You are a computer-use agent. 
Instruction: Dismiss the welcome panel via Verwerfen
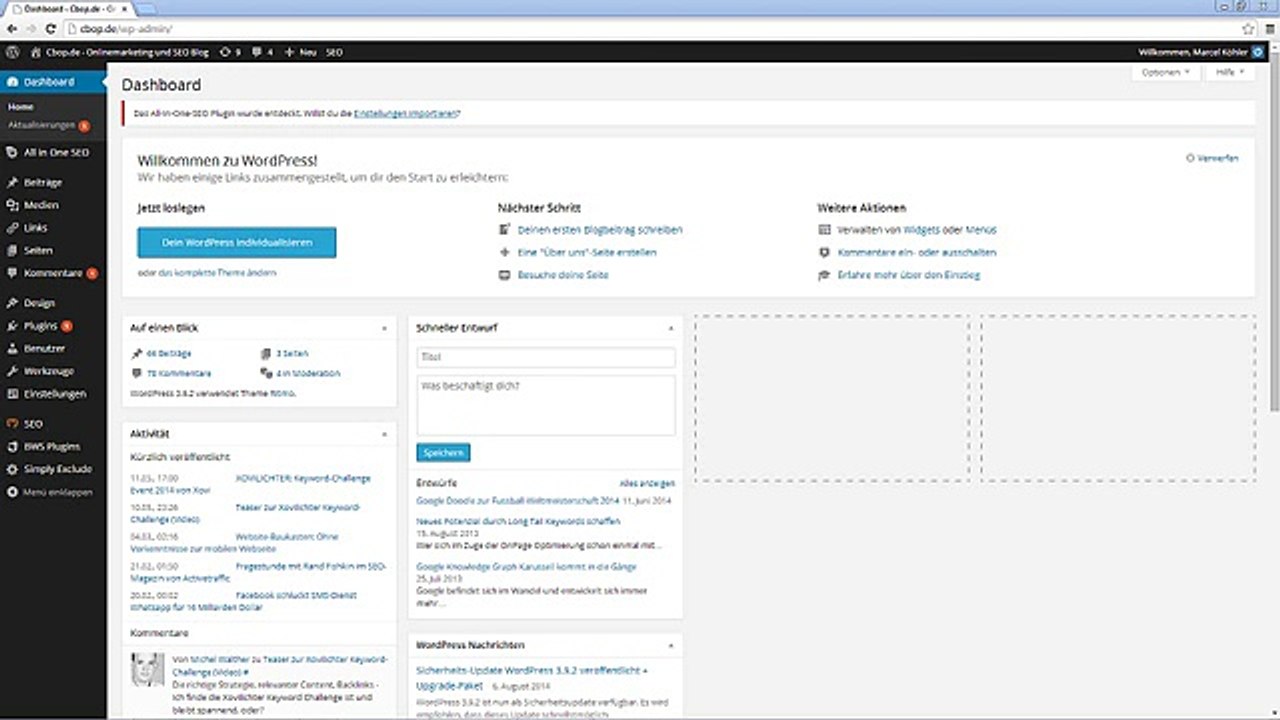pos(1212,158)
